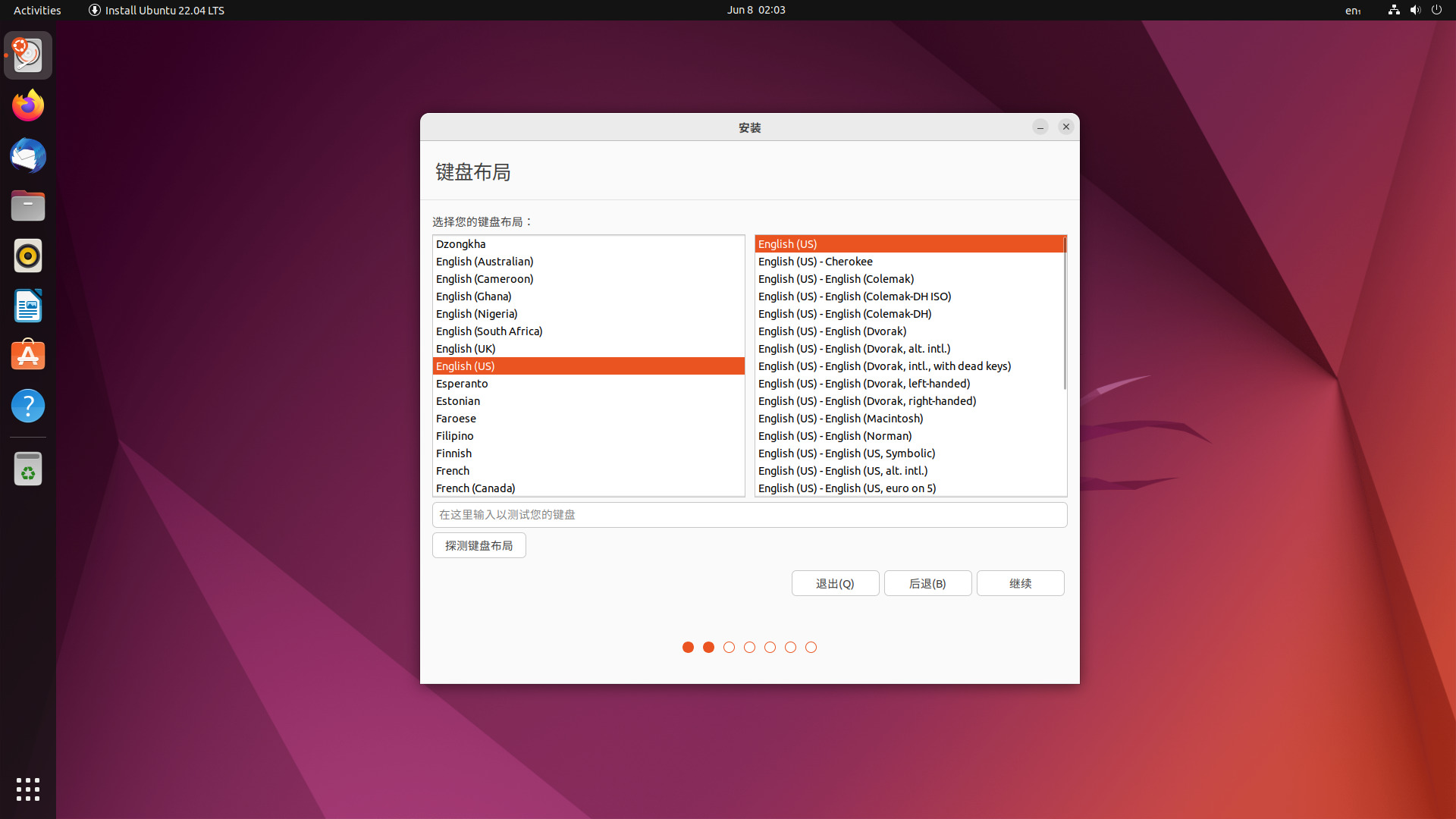Click 探测键盘布局 to detect keyboard
Image resolution: width=1456 pixels, height=819 pixels.
coord(479,545)
